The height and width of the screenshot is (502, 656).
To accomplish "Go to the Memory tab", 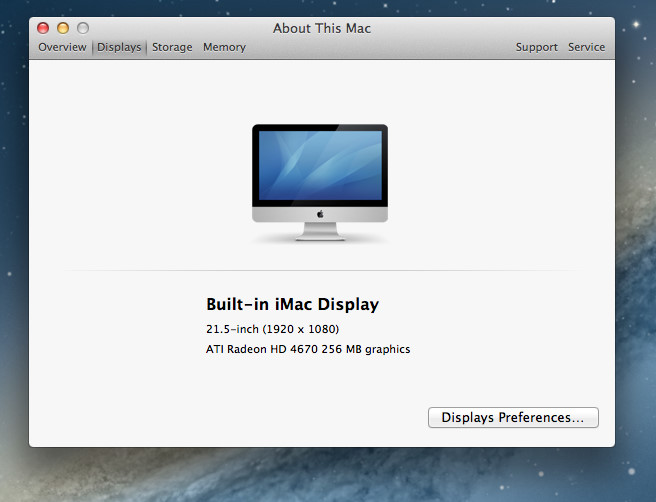I will coord(224,47).
